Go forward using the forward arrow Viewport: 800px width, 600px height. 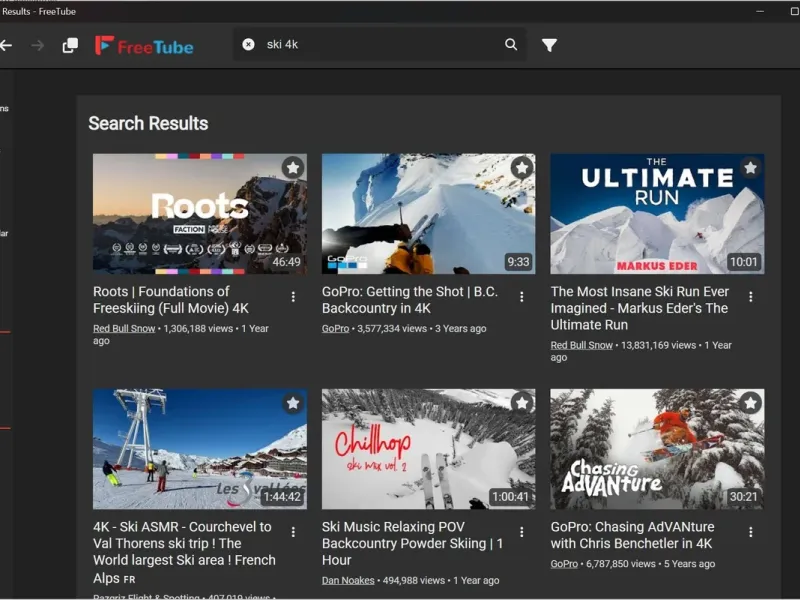click(37, 45)
